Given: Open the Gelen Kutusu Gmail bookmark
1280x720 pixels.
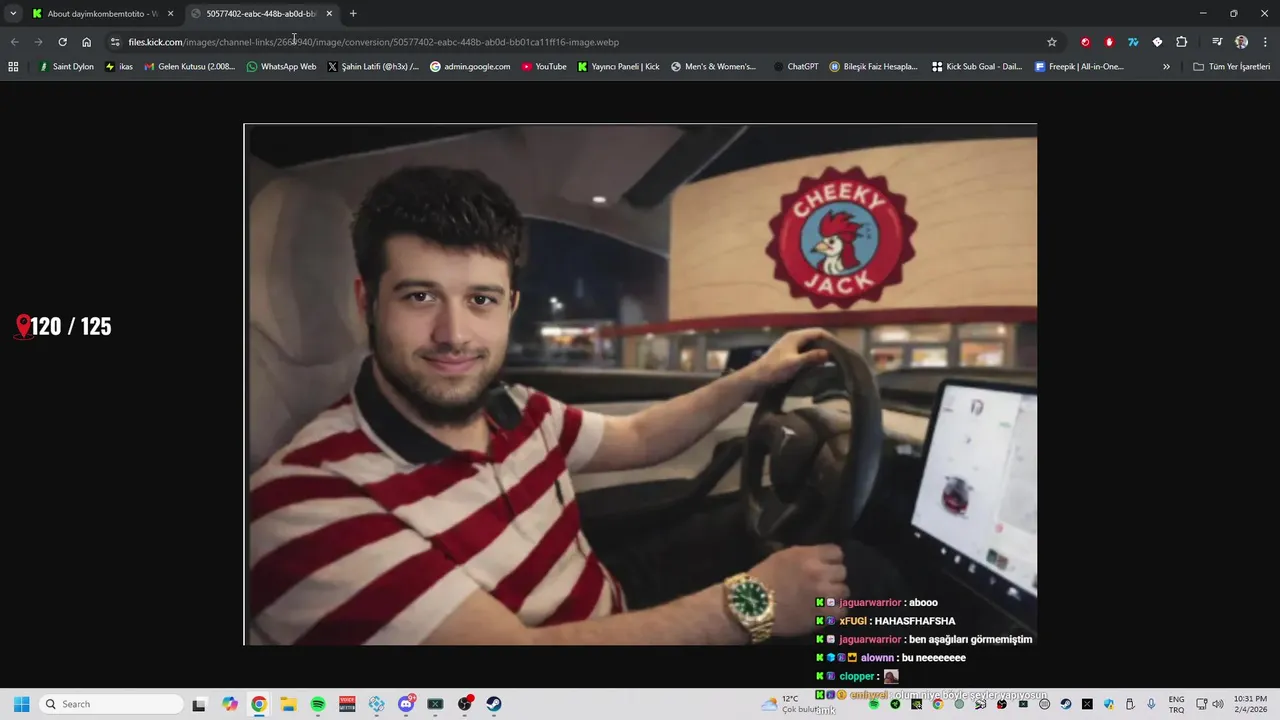Looking at the screenshot, I should coord(190,67).
